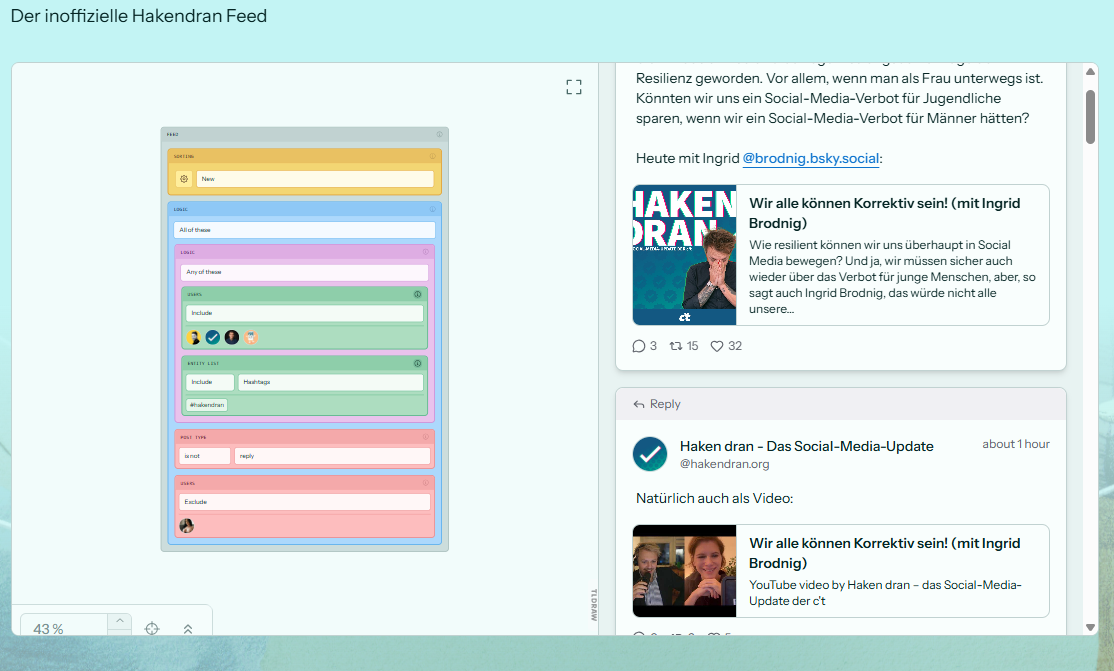
Task: Open the 'All of these' logic dropdown
Action: pos(304,230)
